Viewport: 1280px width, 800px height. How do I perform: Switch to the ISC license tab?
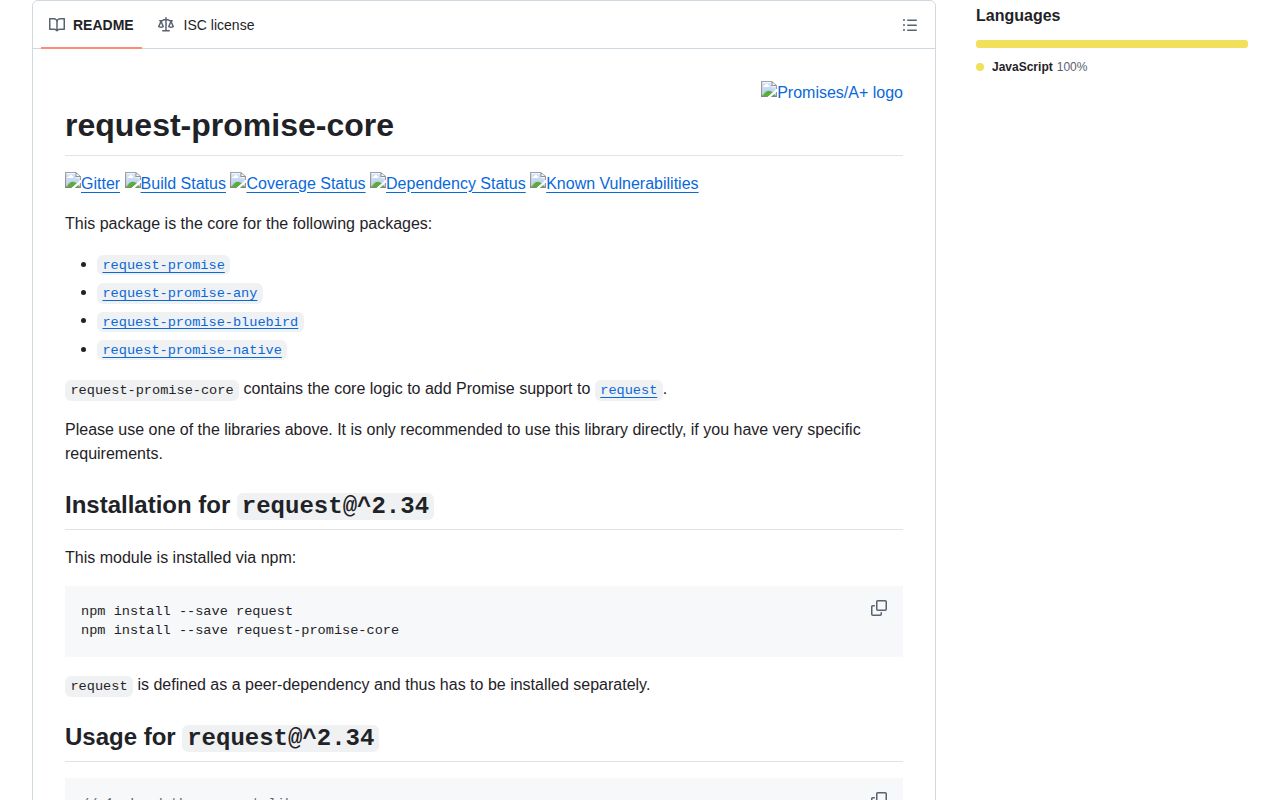206,25
